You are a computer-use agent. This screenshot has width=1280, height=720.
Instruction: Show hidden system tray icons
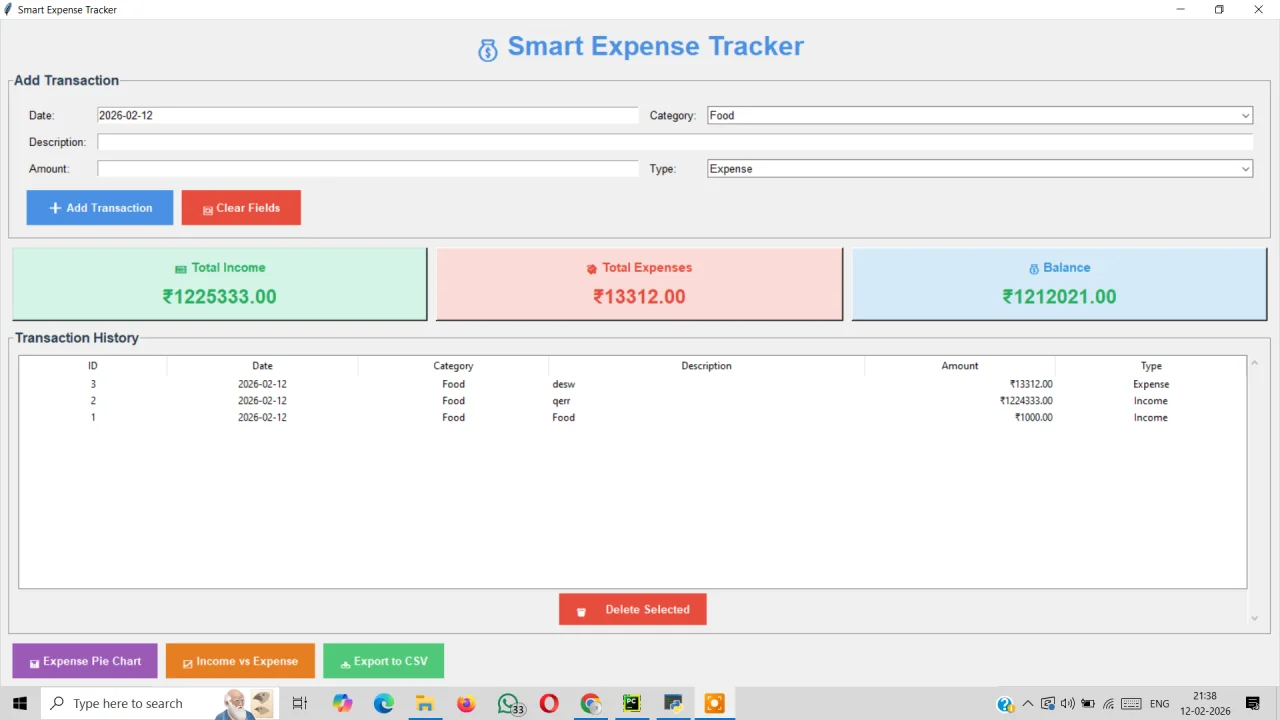tap(1027, 704)
